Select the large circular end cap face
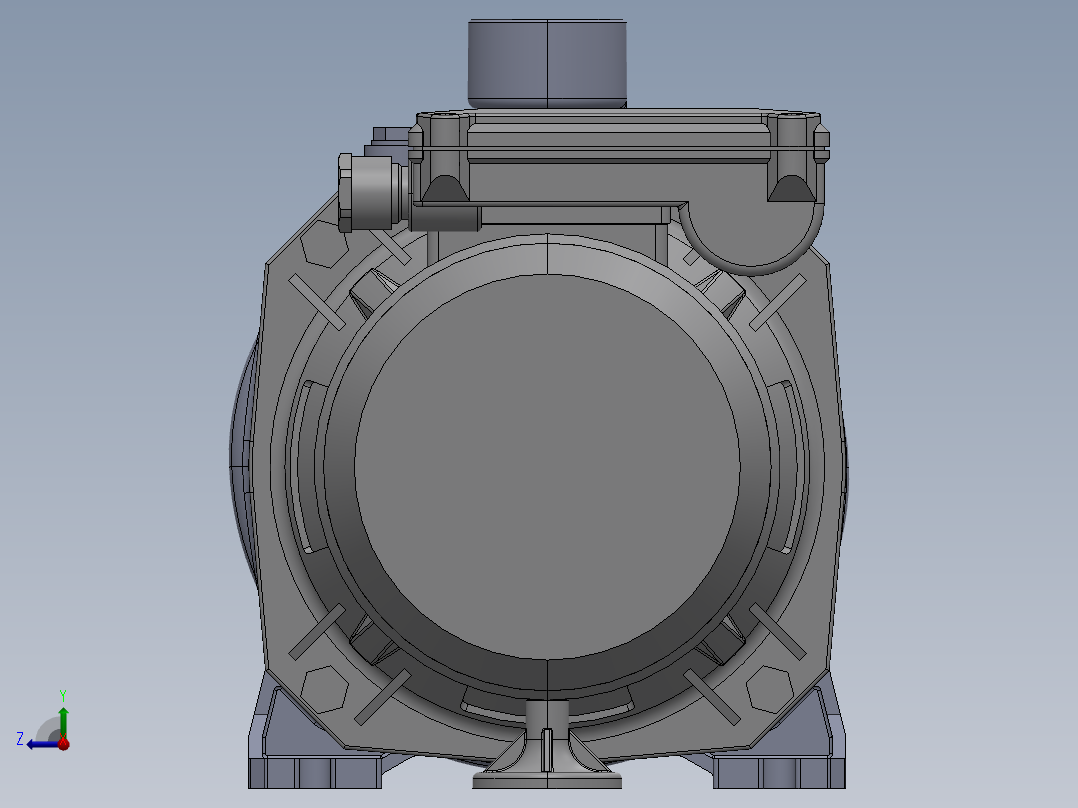Viewport: 1078px width, 808px height. click(547, 467)
